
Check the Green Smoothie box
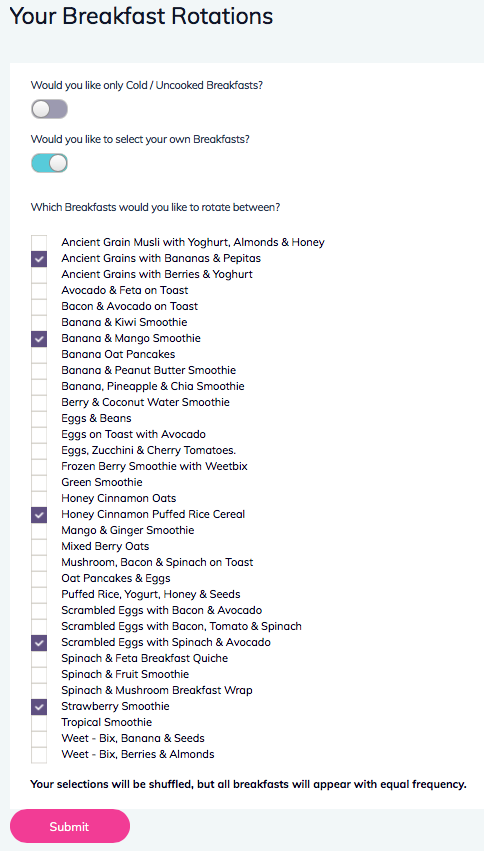(39, 483)
